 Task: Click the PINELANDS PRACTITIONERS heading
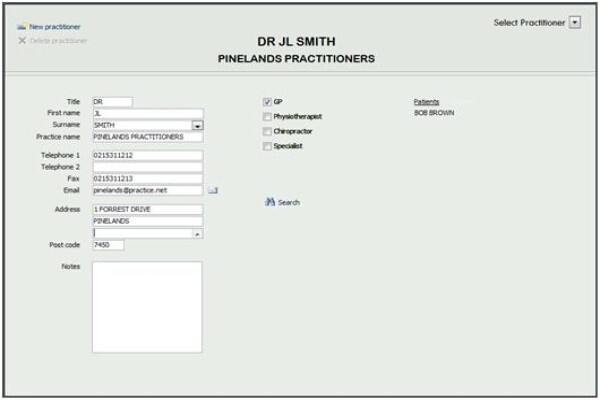coord(296,59)
